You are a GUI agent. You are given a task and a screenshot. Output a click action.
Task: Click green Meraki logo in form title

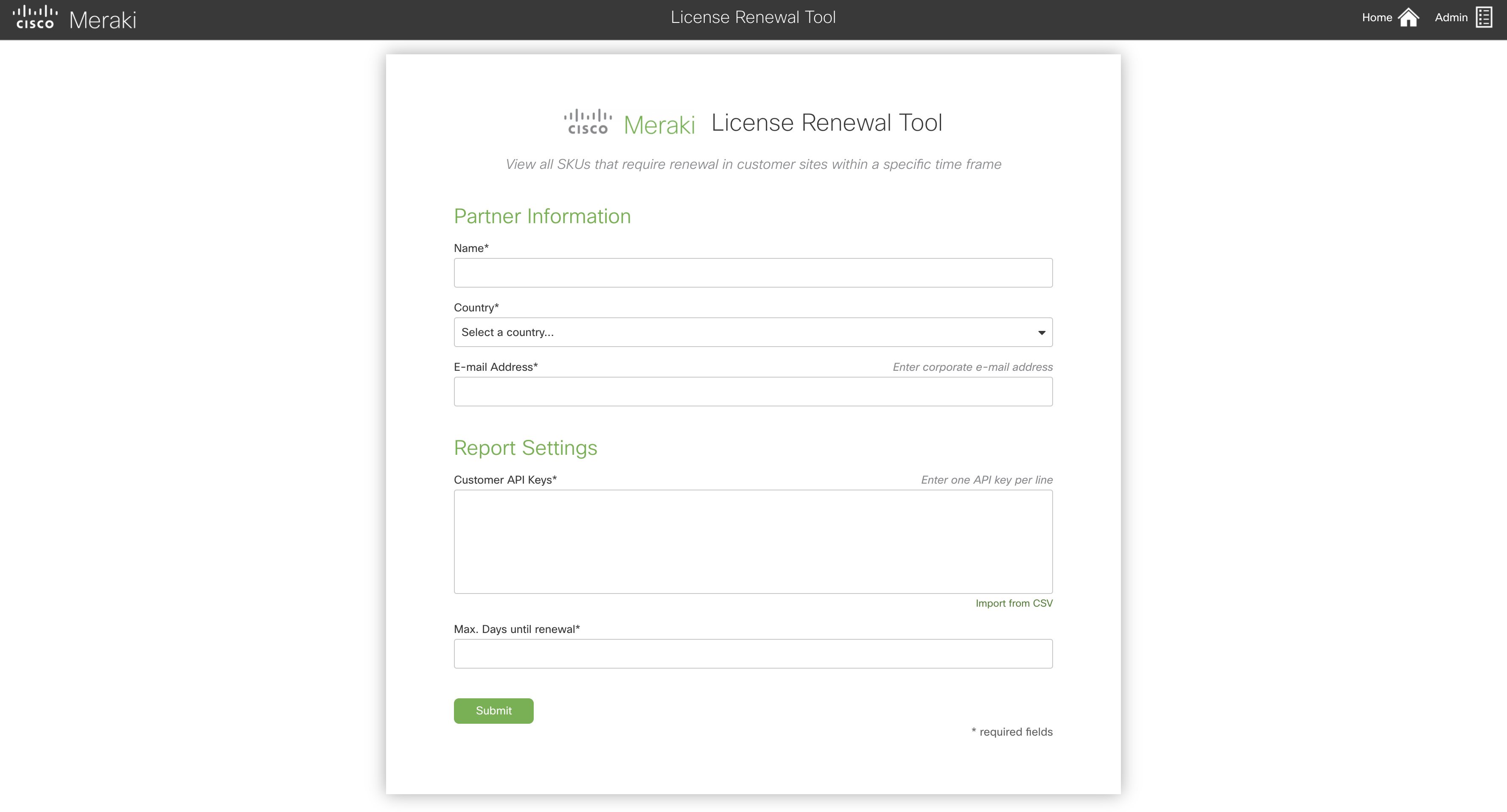point(659,125)
